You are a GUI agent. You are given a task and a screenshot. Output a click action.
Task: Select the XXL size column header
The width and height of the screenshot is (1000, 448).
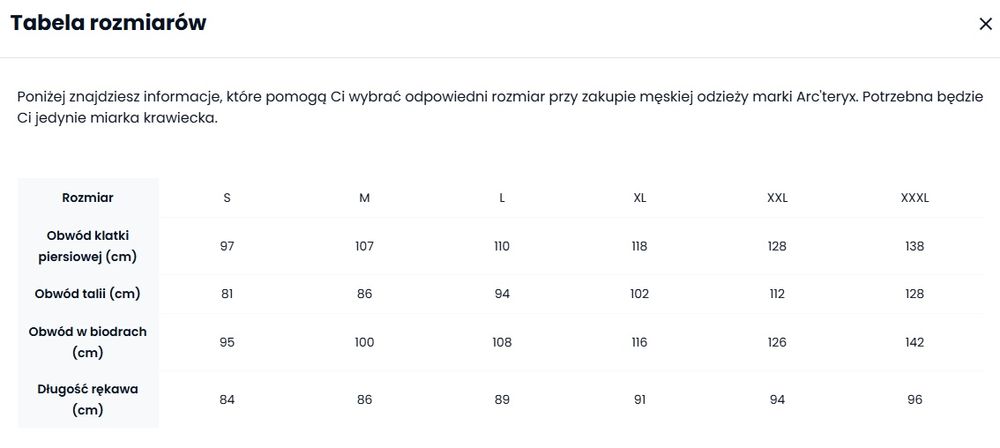point(777,198)
